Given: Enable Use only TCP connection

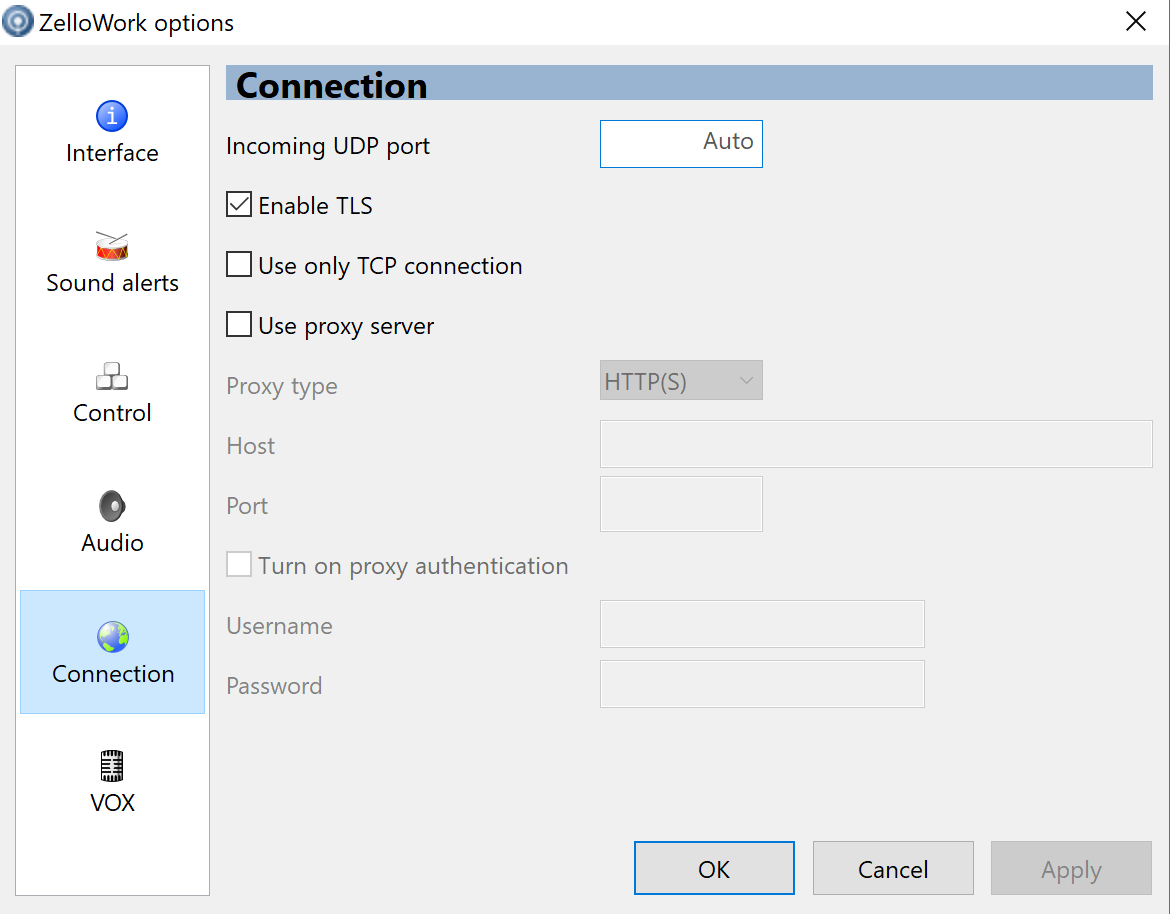Looking at the screenshot, I should 239,264.
